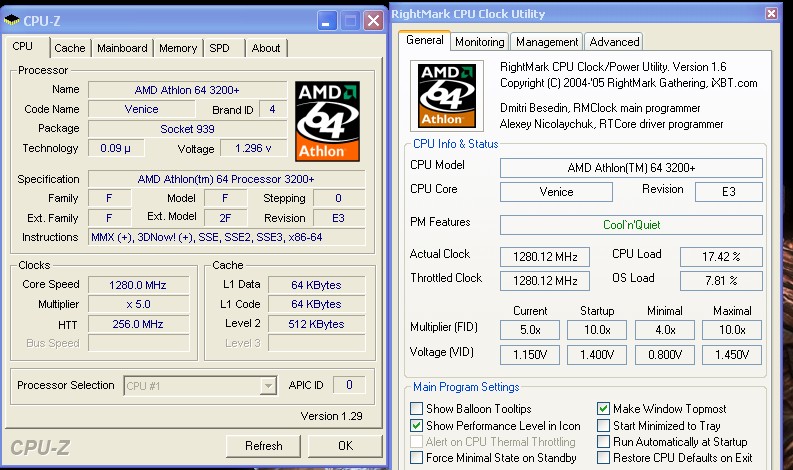Click the AMD Athlon 64 logo in CPU-Z
This screenshot has width=793, height=470.
327,121
